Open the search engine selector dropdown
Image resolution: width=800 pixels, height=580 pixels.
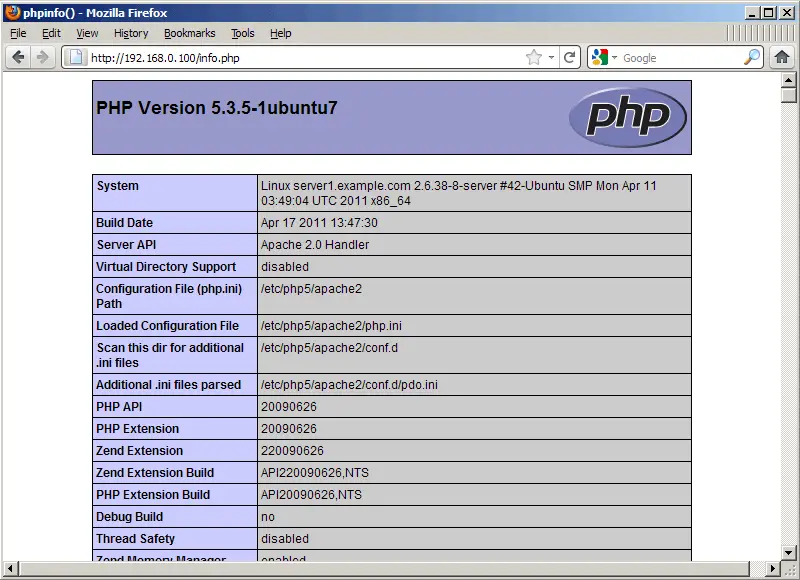[x=614, y=58]
